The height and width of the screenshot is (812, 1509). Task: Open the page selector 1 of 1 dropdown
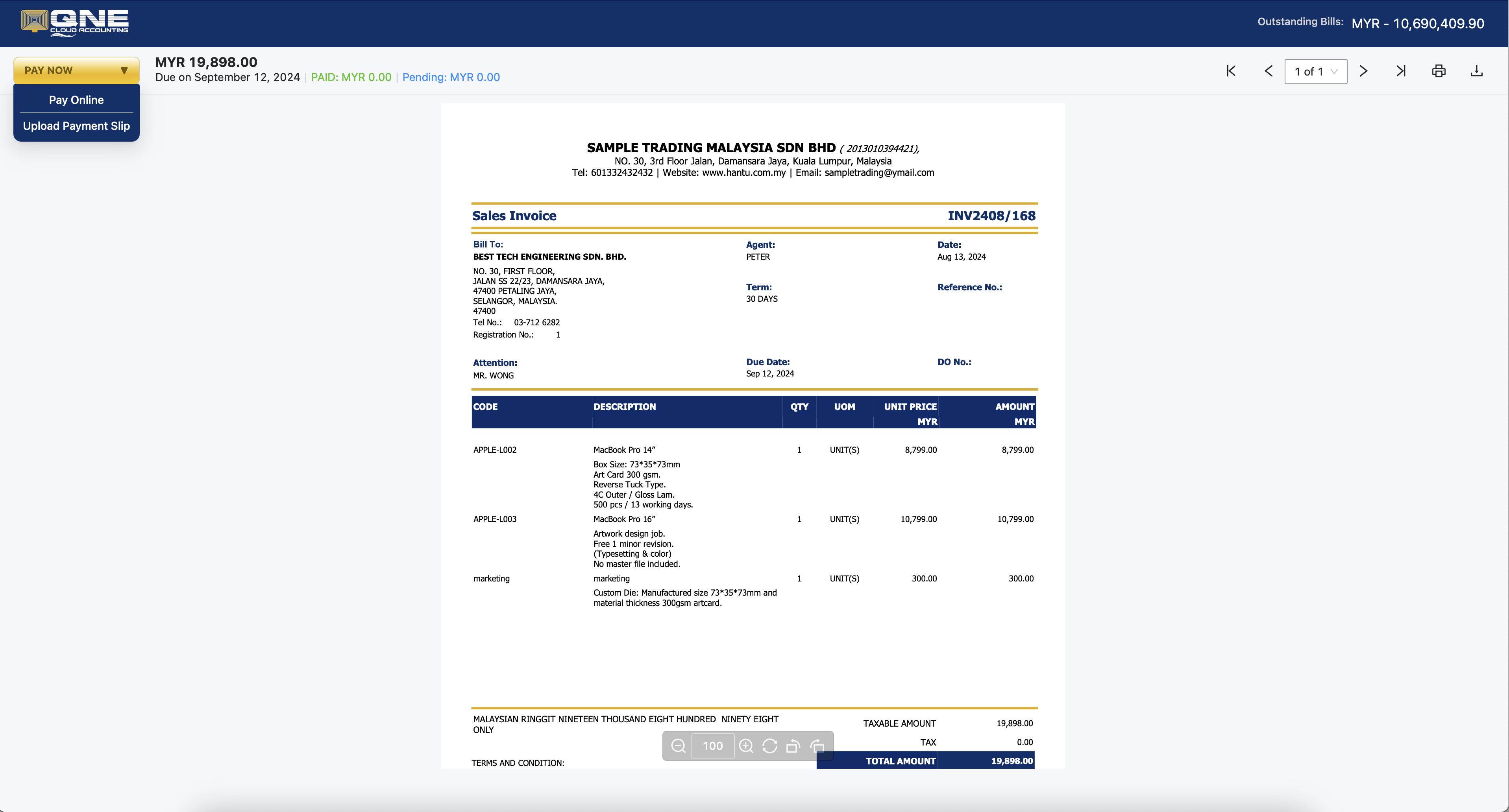pos(1316,72)
